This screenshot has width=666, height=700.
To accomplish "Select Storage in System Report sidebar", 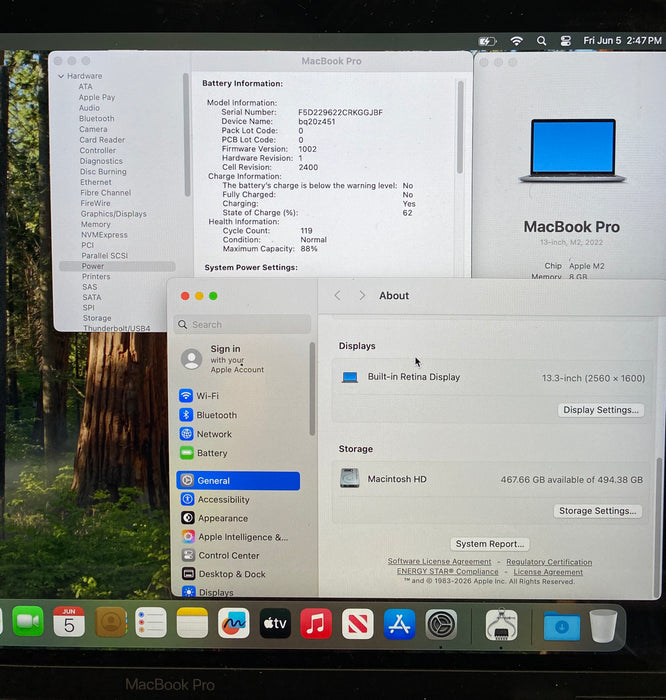I will 97,318.
